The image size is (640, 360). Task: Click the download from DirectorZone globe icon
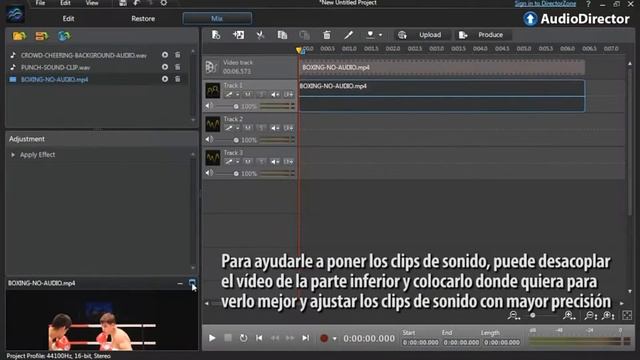[64, 36]
